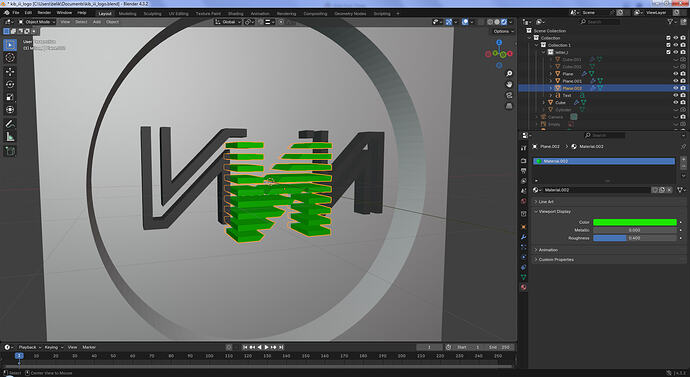Screen dimensions: 690x377
Task: Select the Select Box tool
Action: coord(10,44)
